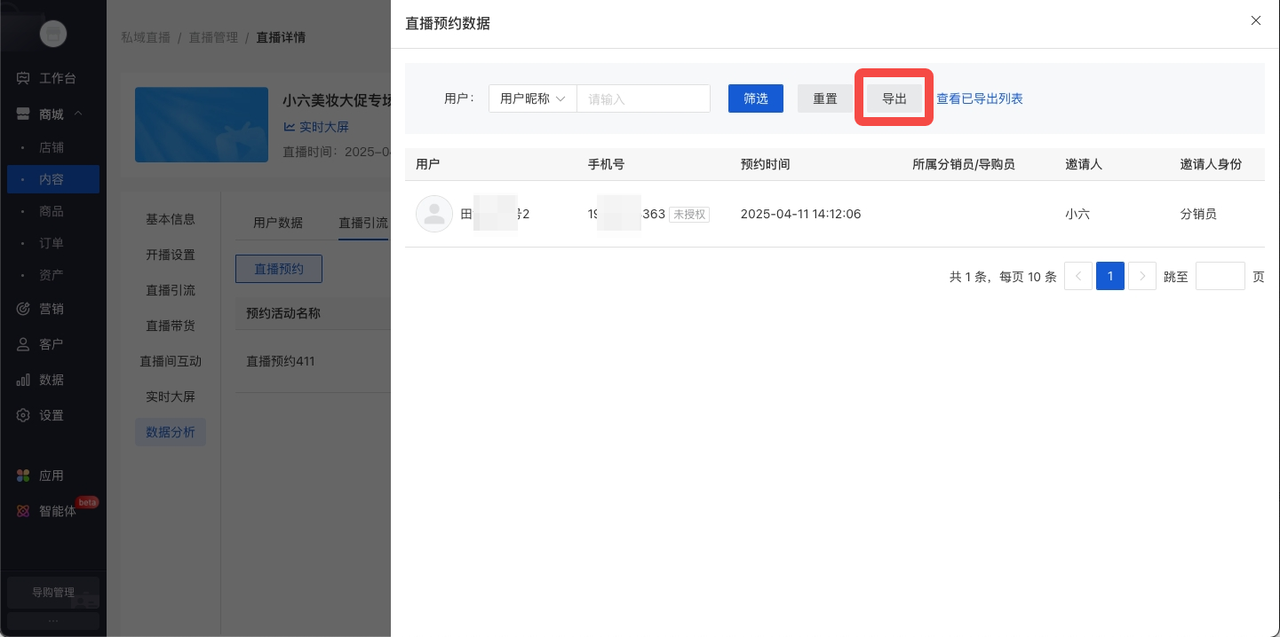
Task: Select 数据分析 in the detail menu
Action: [x=170, y=431]
